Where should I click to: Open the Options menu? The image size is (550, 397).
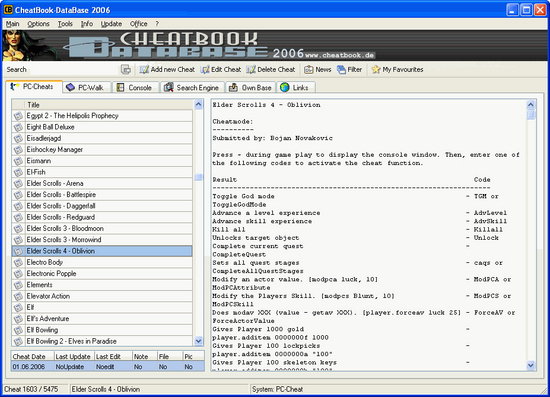click(x=38, y=24)
